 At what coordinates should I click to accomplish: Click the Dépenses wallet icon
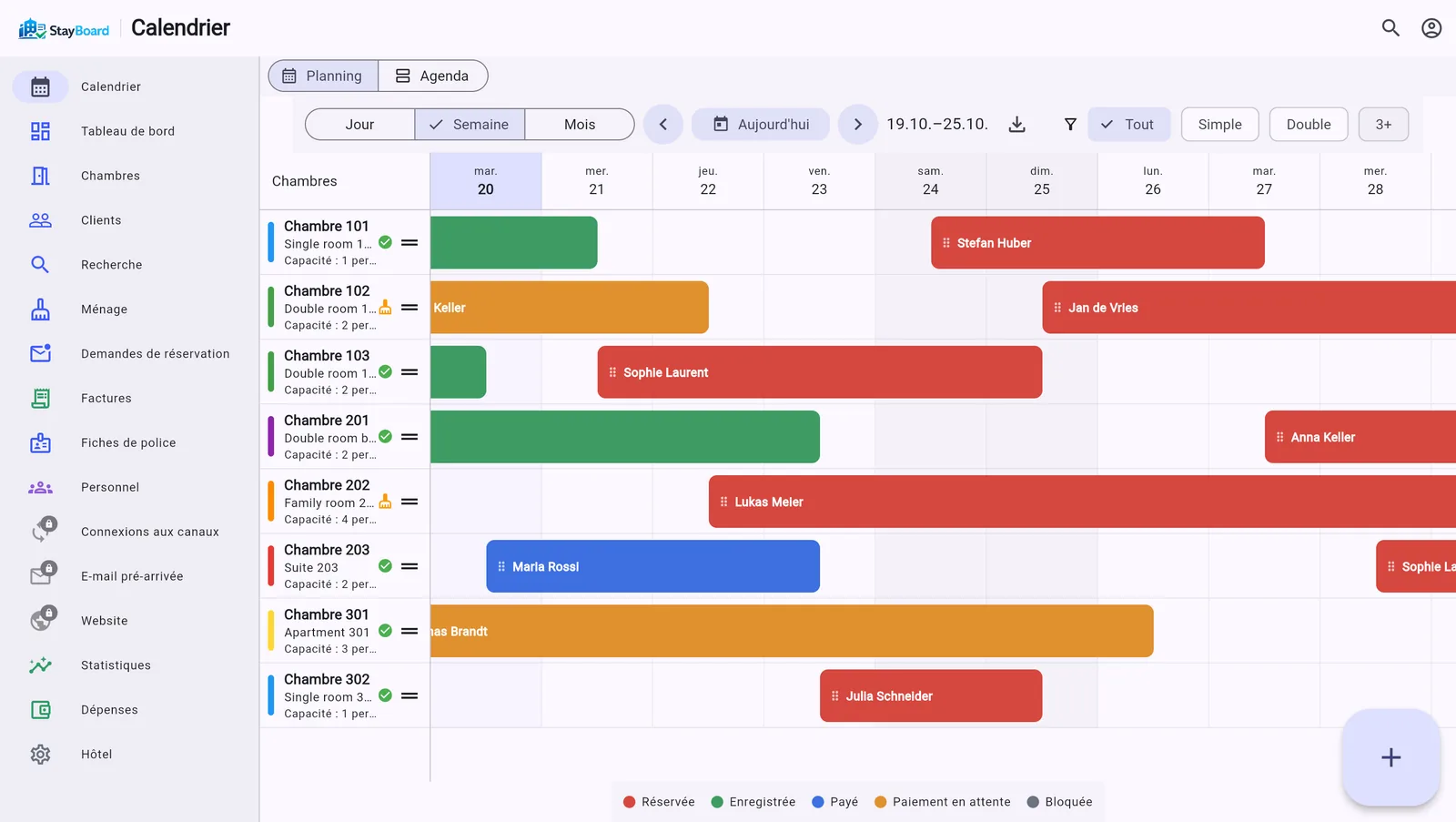tap(40, 710)
